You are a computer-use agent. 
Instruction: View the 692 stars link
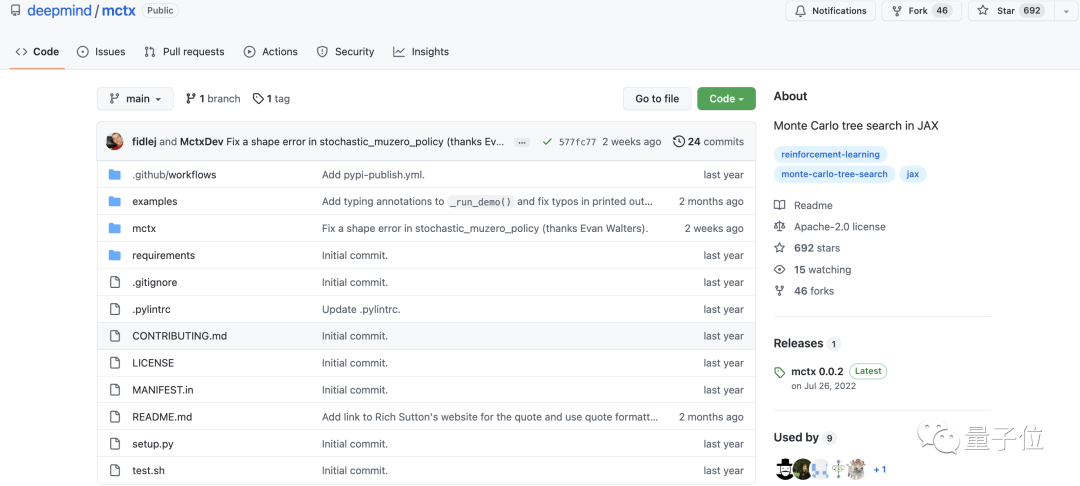click(807, 248)
